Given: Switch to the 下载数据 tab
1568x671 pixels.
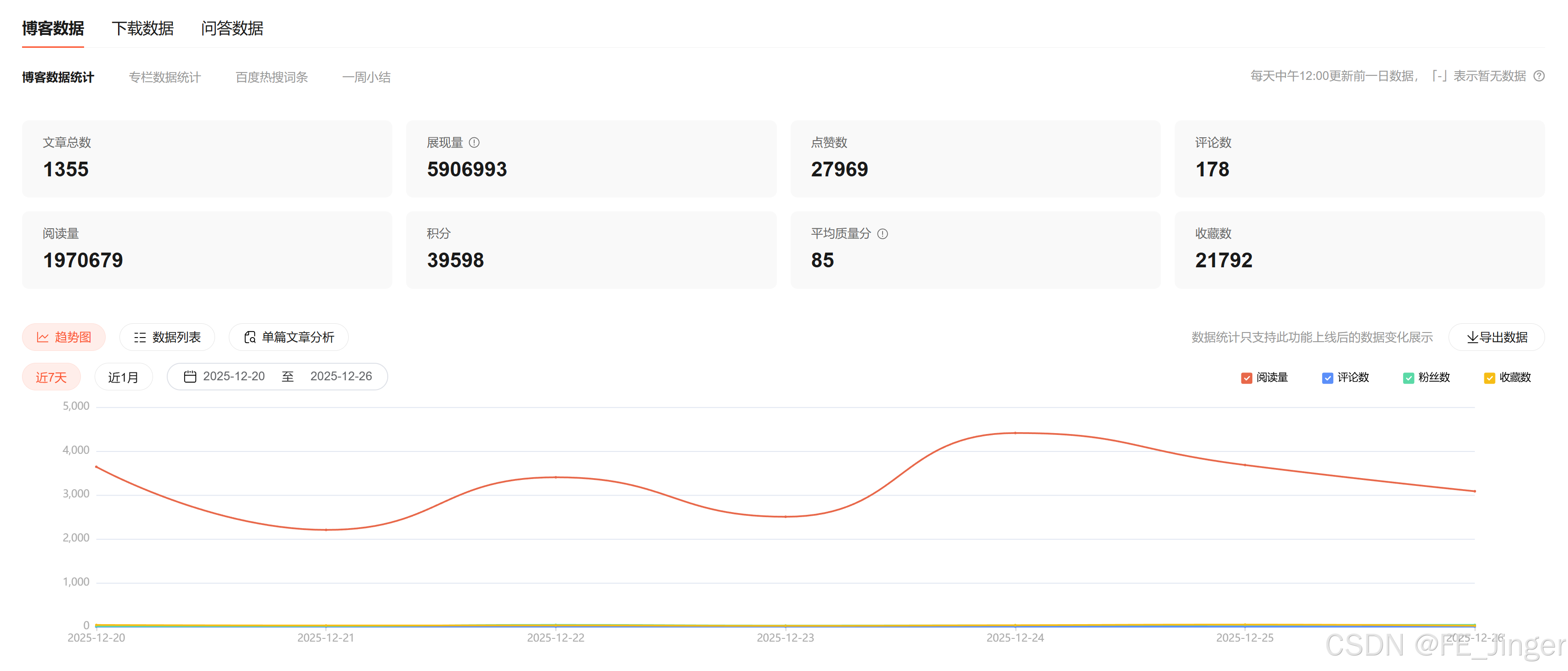Looking at the screenshot, I should 142,28.
